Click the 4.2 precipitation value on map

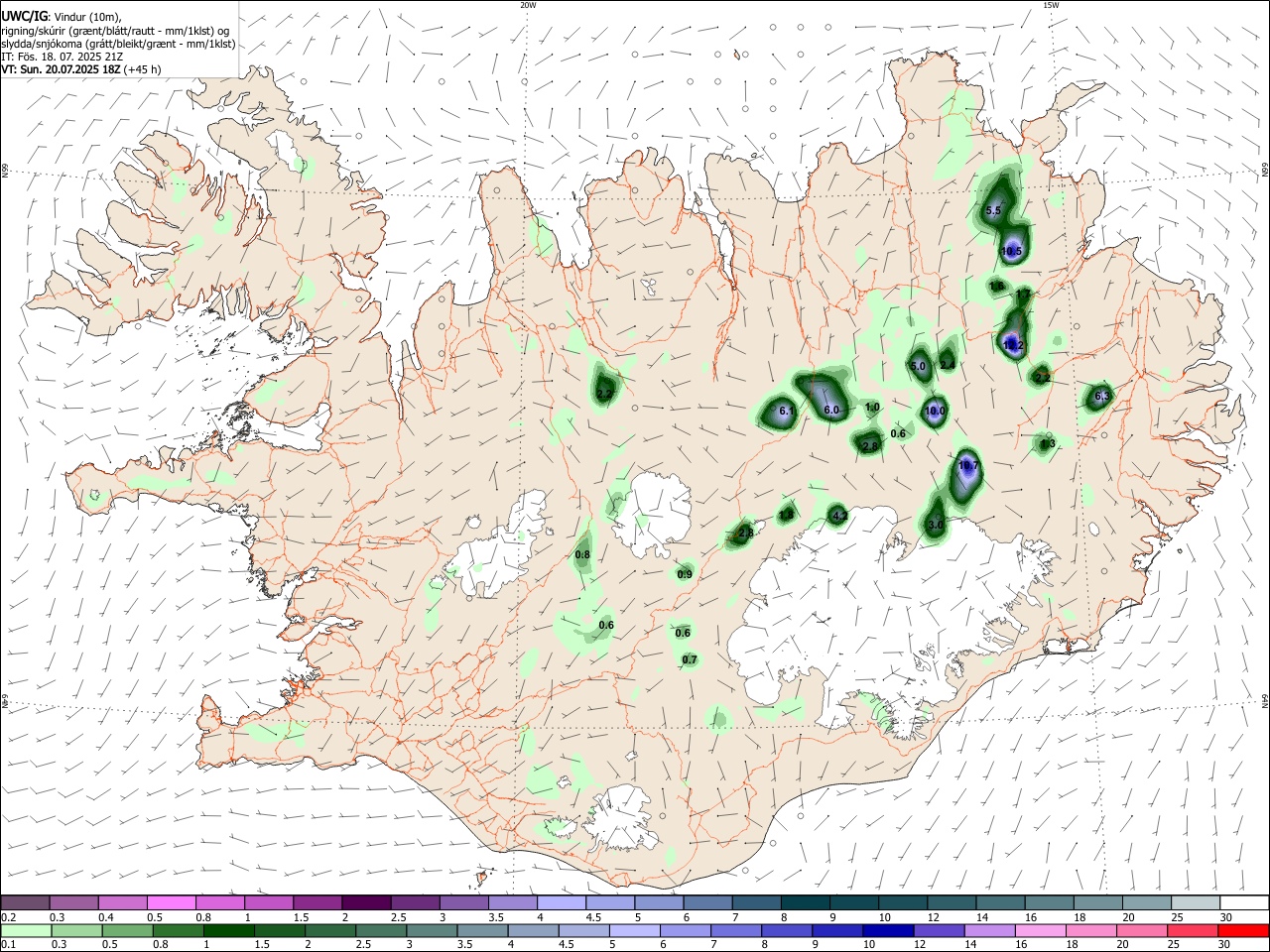click(x=839, y=515)
